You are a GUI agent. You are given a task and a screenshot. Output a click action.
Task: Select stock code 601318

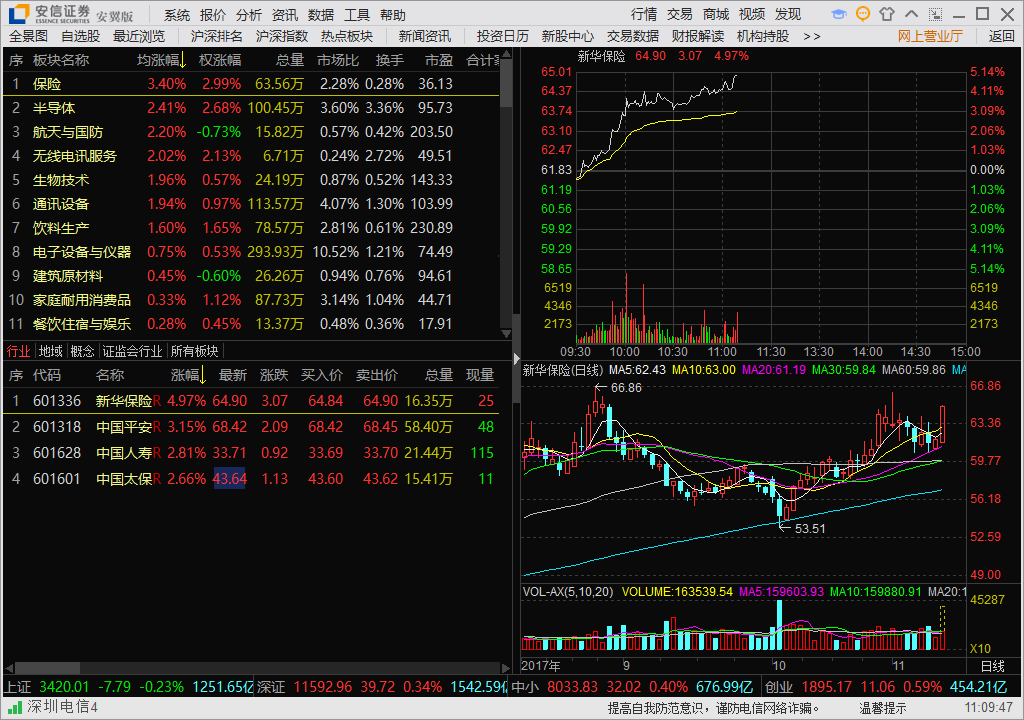pyautogui.click(x=57, y=427)
